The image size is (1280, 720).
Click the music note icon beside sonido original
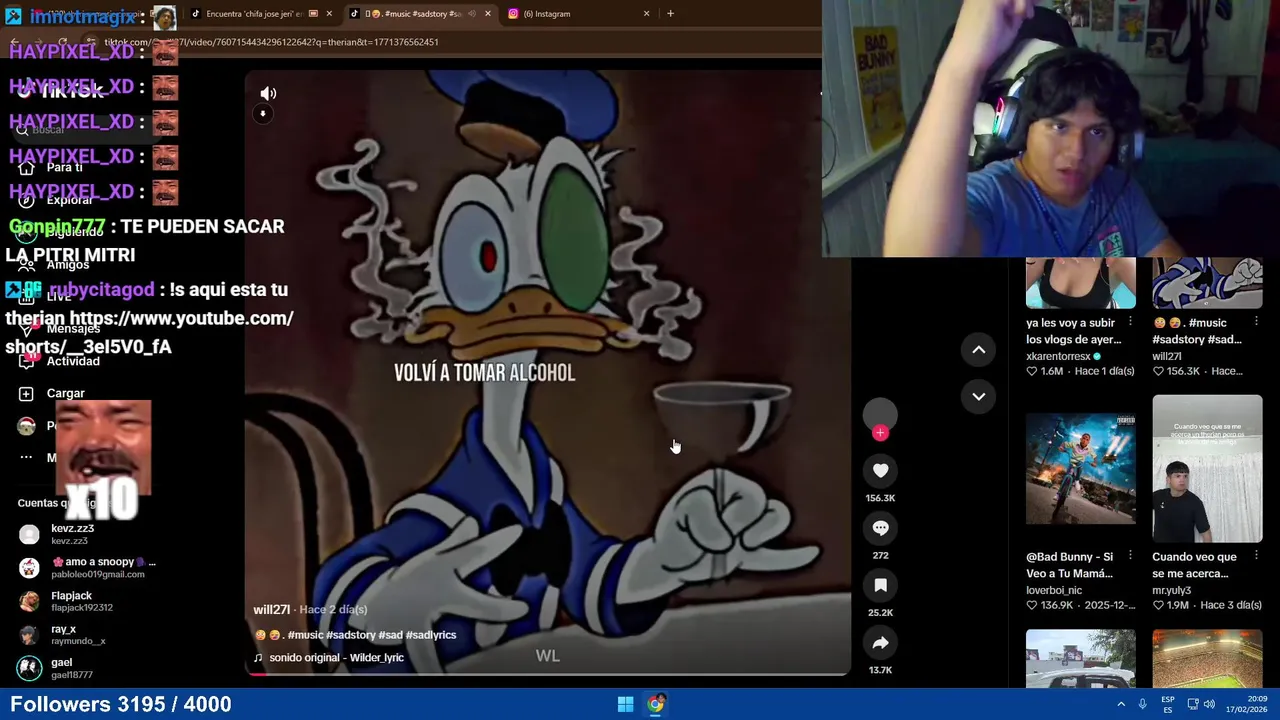(258, 658)
